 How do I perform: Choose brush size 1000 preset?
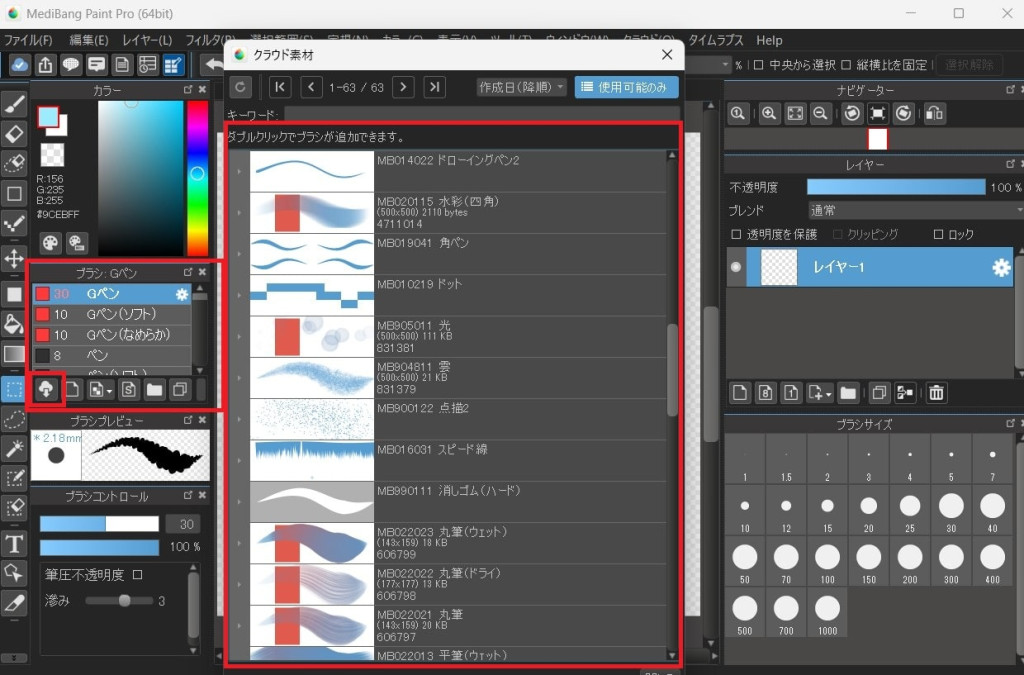[827, 614]
